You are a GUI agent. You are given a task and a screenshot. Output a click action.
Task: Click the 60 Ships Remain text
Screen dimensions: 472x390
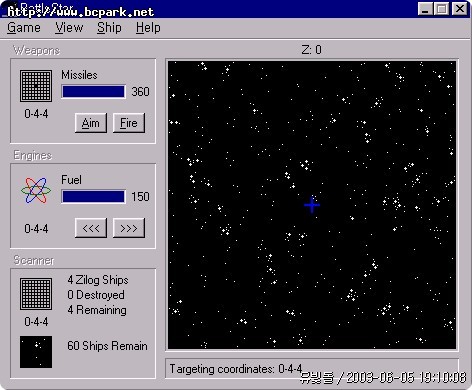click(107, 346)
